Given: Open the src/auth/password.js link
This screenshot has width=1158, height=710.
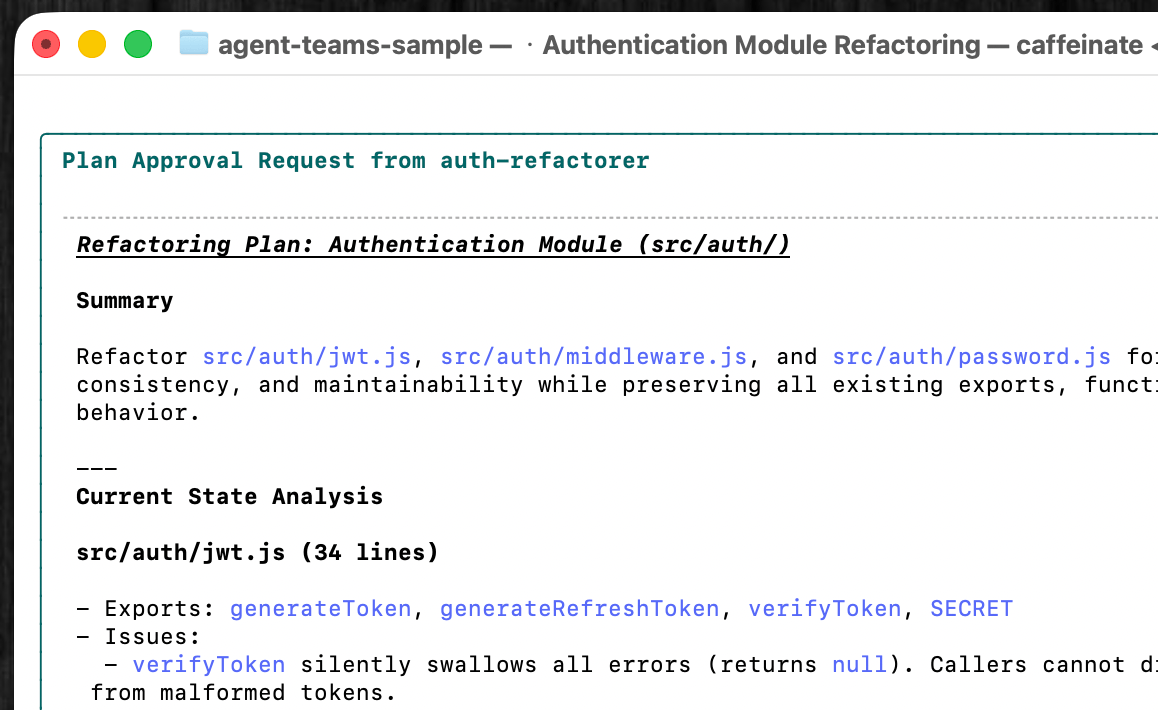Looking at the screenshot, I should point(971,356).
